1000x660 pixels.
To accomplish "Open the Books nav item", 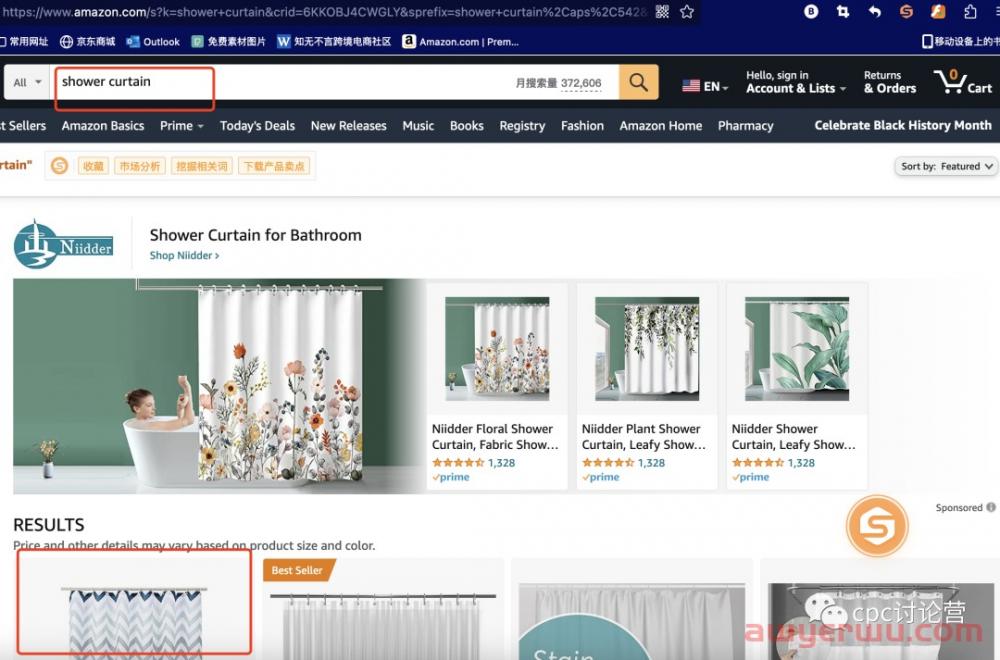I will point(466,126).
